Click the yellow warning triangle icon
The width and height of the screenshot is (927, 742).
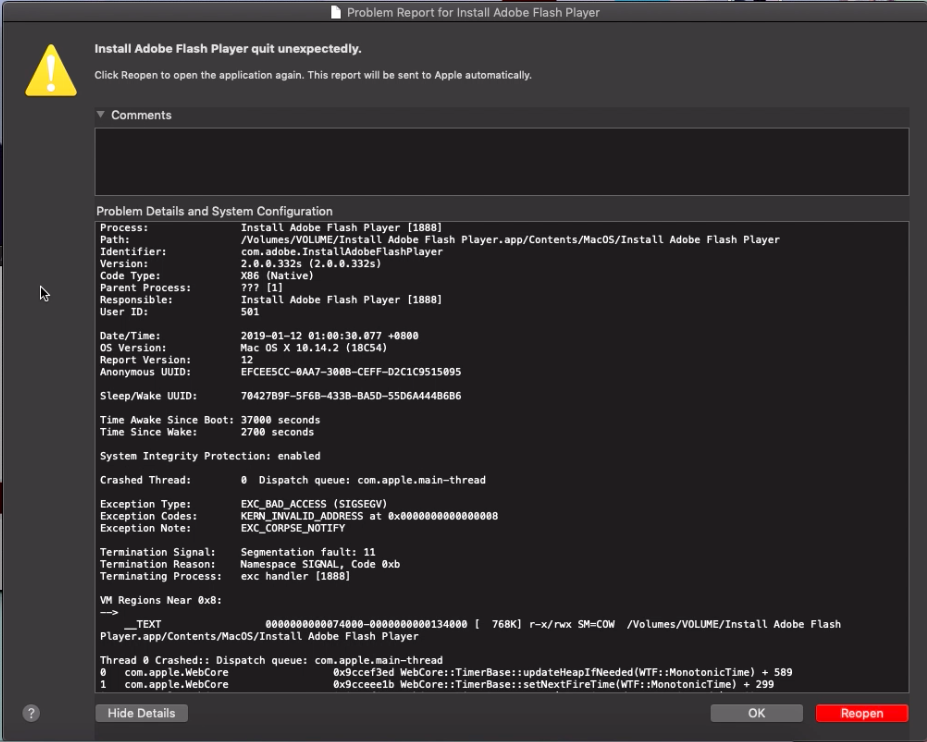pyautogui.click(x=51, y=70)
